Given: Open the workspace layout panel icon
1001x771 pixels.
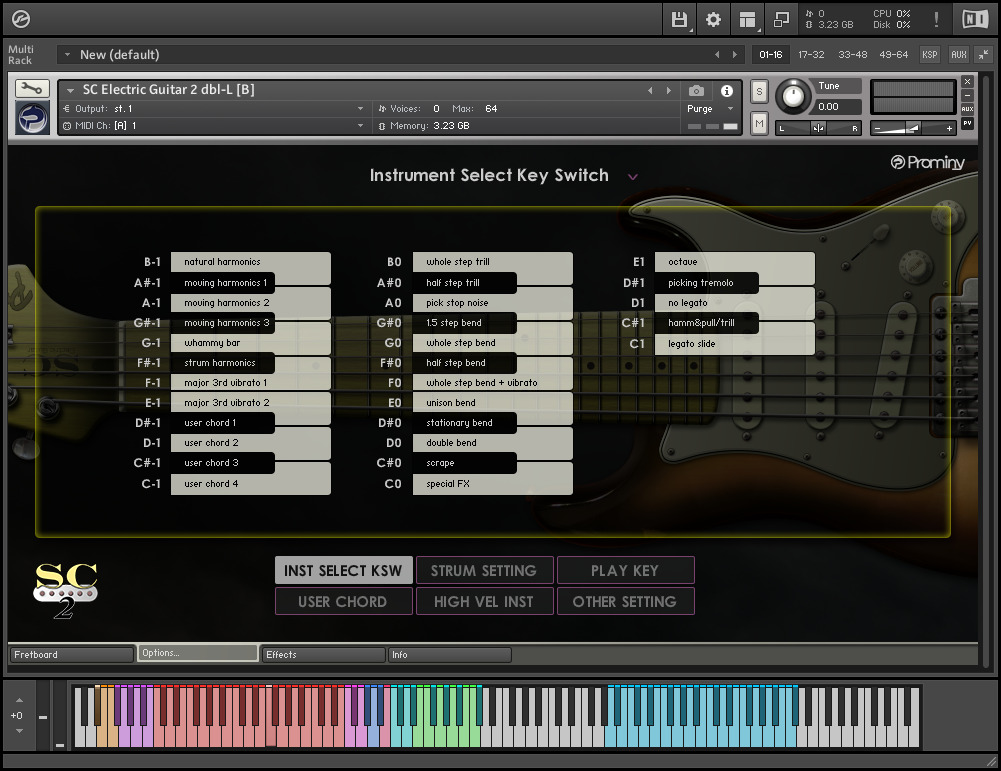Looking at the screenshot, I should point(747,20).
